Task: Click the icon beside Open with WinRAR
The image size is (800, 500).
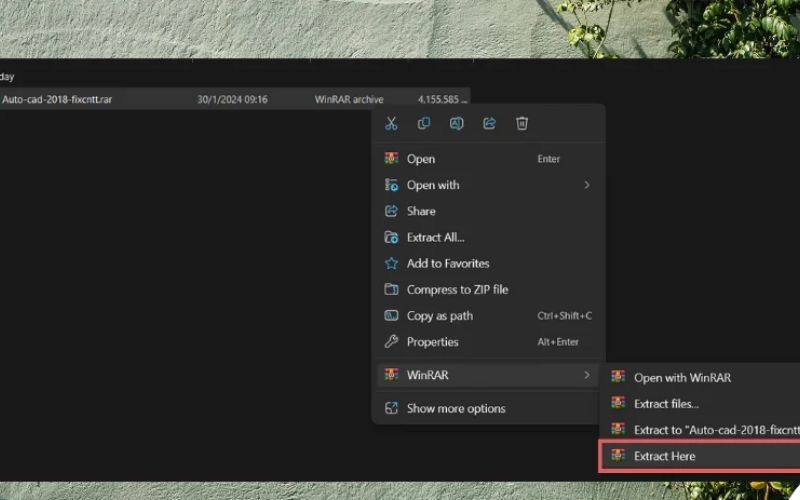Action: click(x=618, y=377)
